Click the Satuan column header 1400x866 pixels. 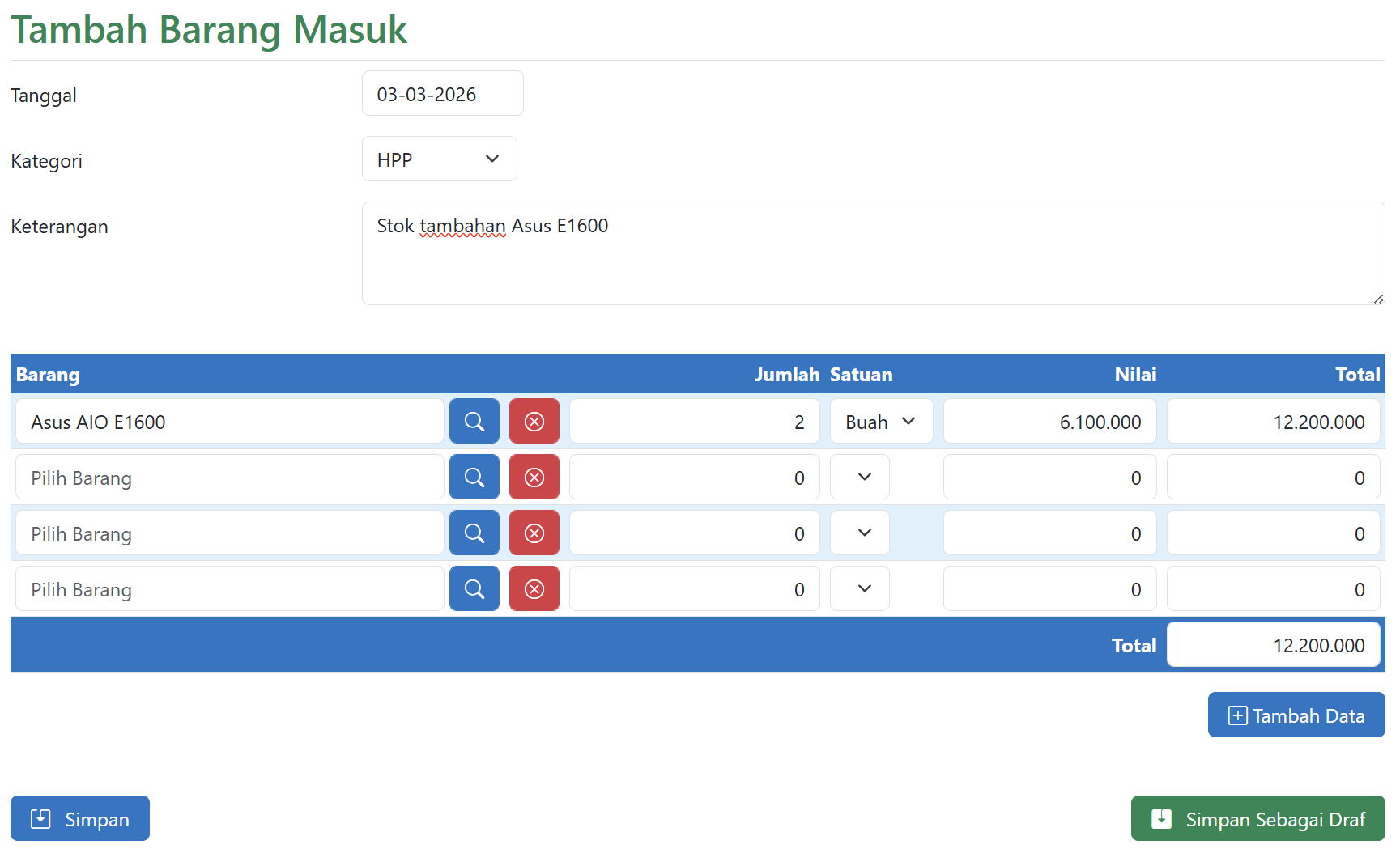click(861, 374)
